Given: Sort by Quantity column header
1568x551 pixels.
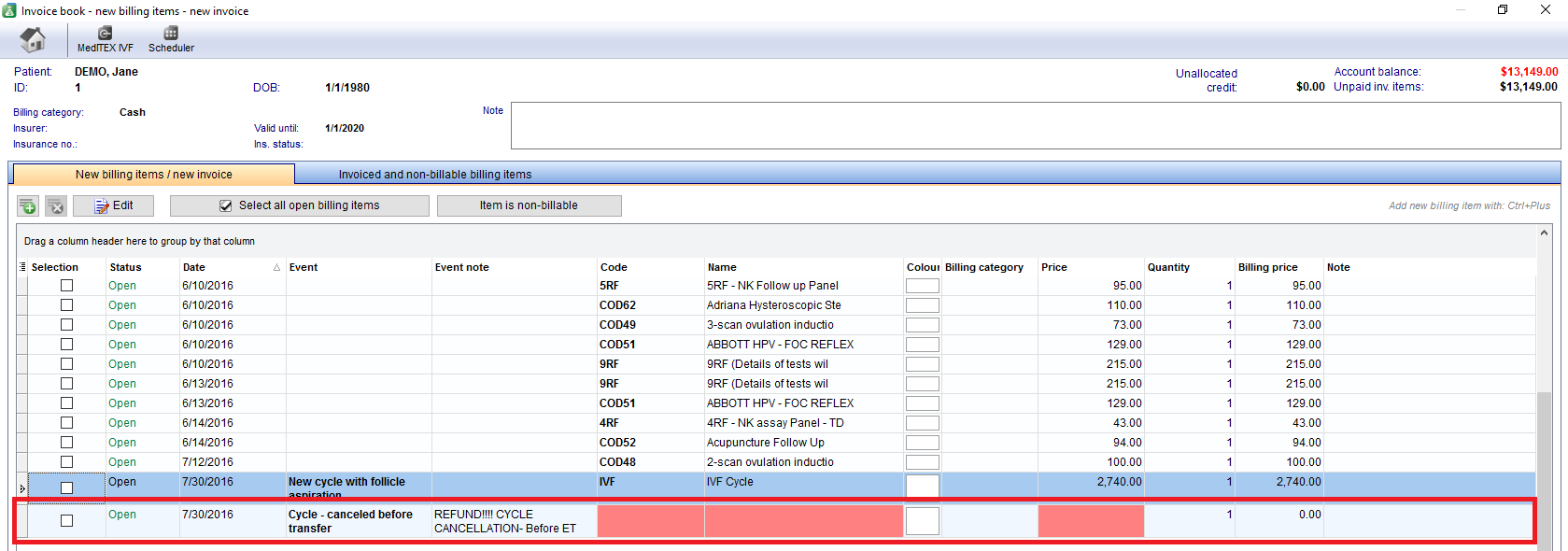Looking at the screenshot, I should 1189,267.
